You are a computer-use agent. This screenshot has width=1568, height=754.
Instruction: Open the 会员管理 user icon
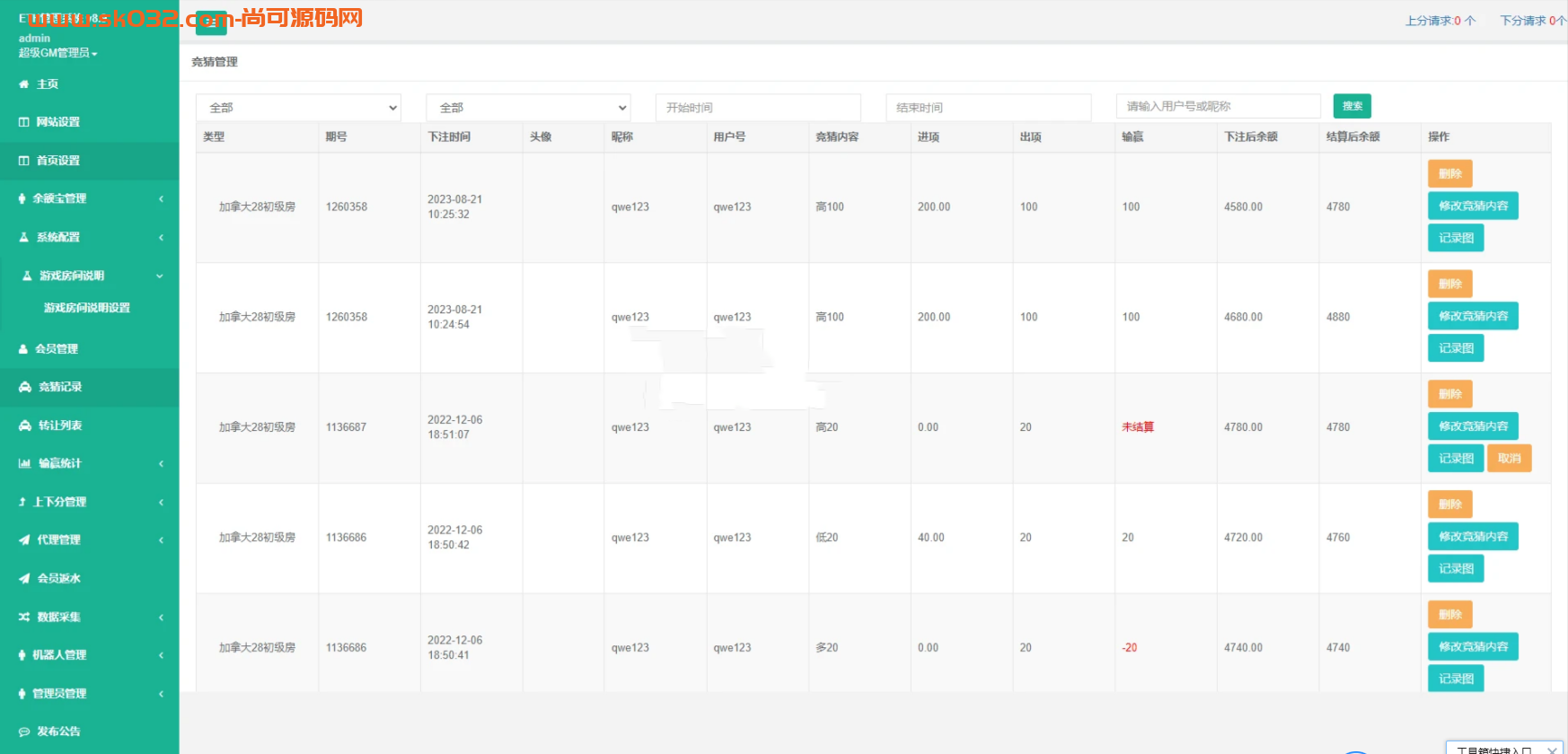tap(23, 349)
